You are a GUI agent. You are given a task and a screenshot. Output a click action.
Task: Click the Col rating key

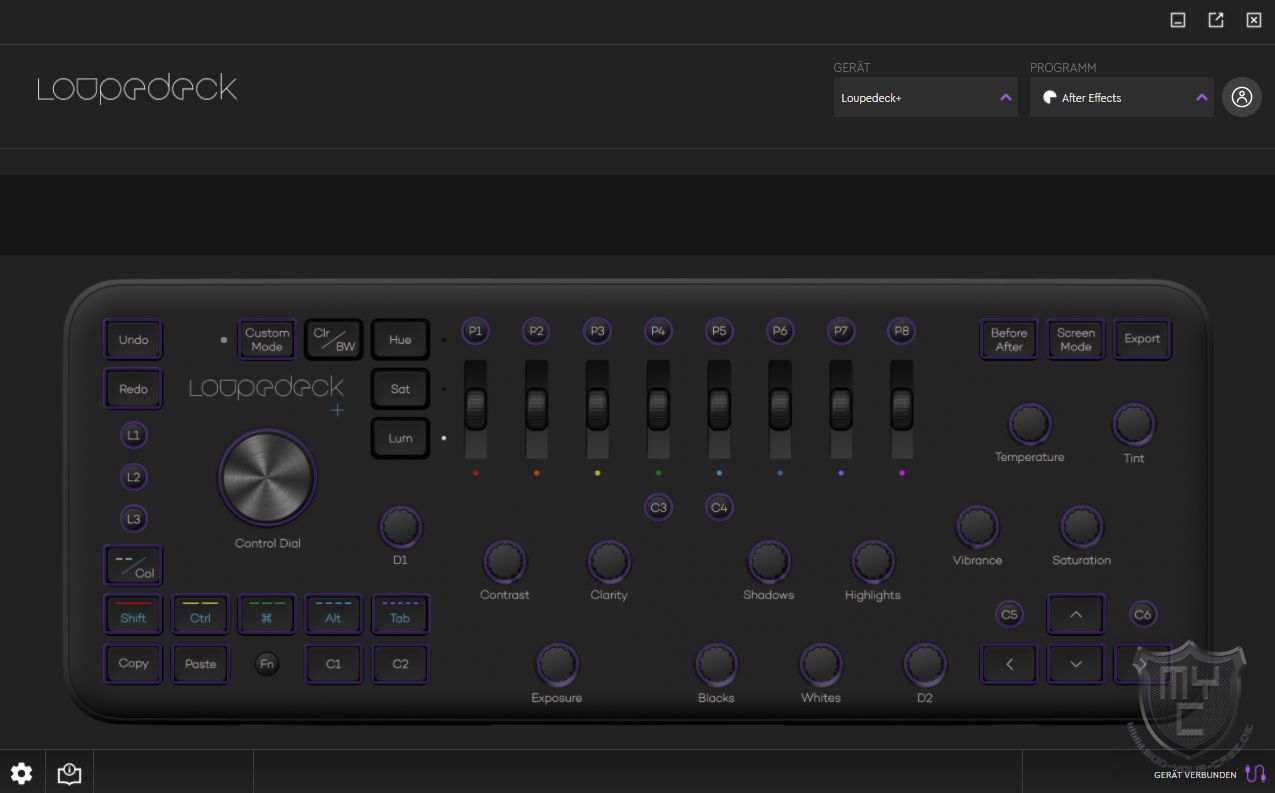[133, 566]
